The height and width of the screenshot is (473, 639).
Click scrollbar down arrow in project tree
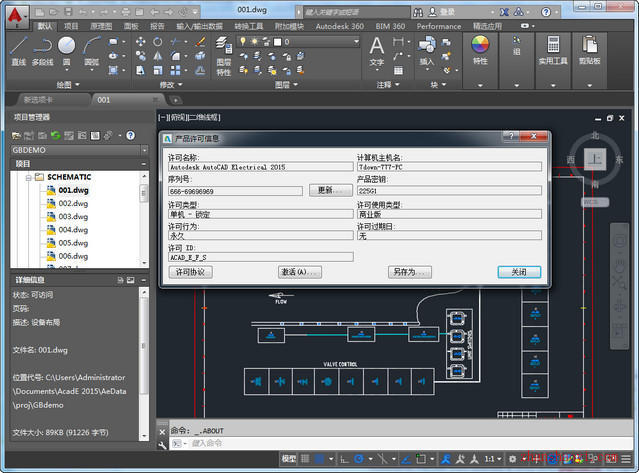(x=144, y=263)
